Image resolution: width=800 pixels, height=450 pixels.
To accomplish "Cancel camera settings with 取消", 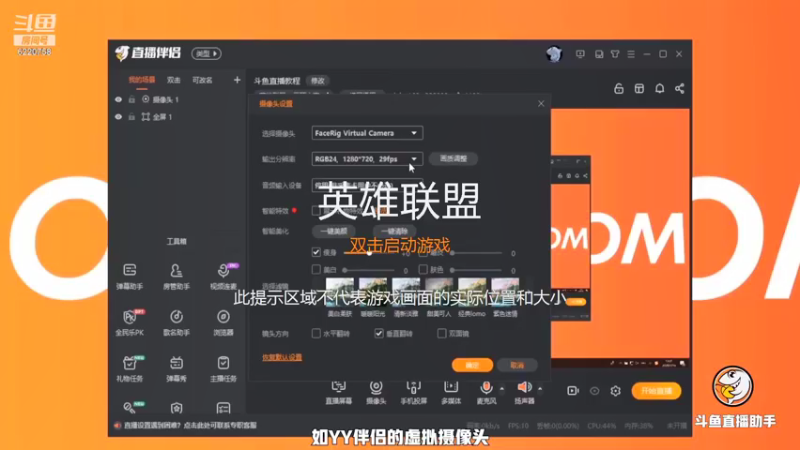I will click(517, 365).
